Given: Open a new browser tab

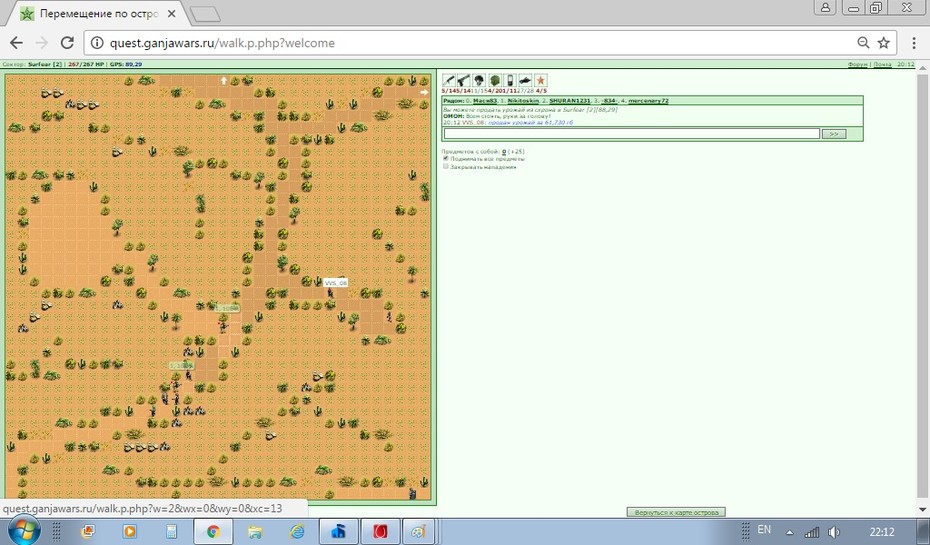Looking at the screenshot, I should [x=206, y=14].
